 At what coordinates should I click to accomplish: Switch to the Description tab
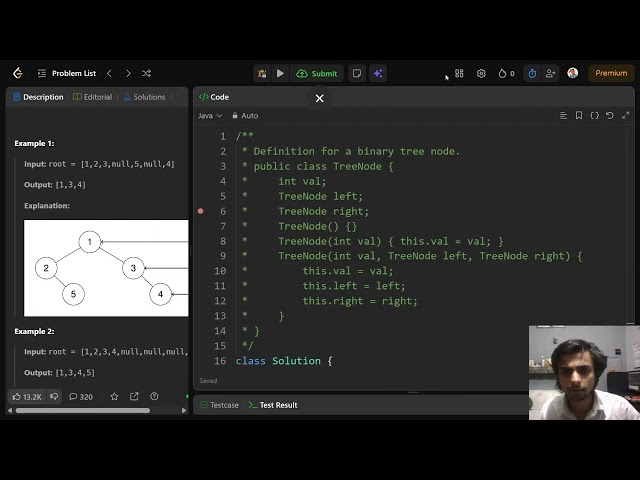tap(38, 97)
